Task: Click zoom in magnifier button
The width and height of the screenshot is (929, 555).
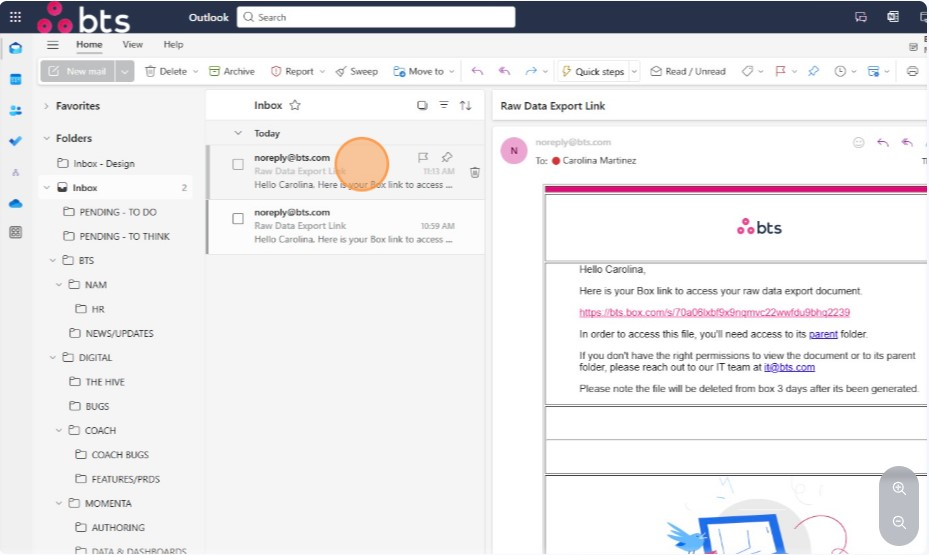Action: 899,488
